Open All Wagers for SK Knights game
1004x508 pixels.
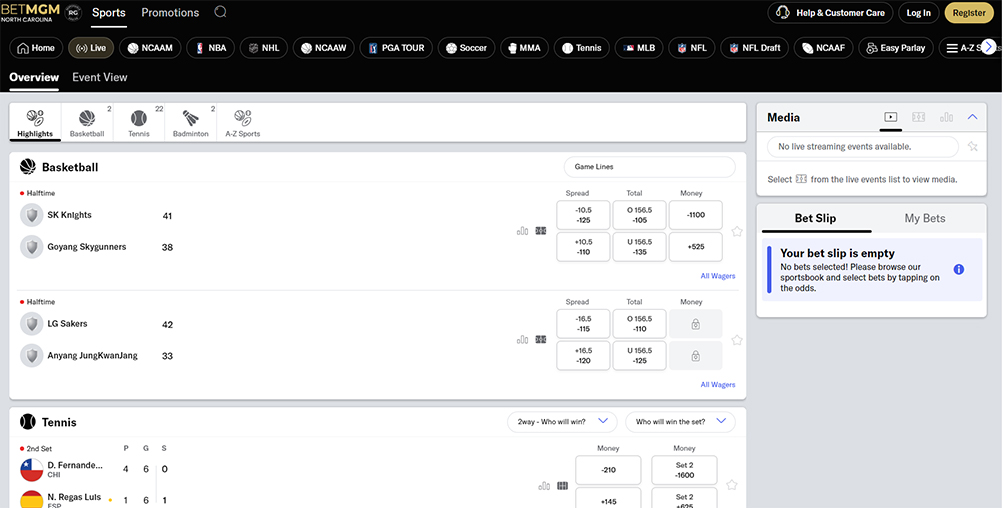coord(718,276)
